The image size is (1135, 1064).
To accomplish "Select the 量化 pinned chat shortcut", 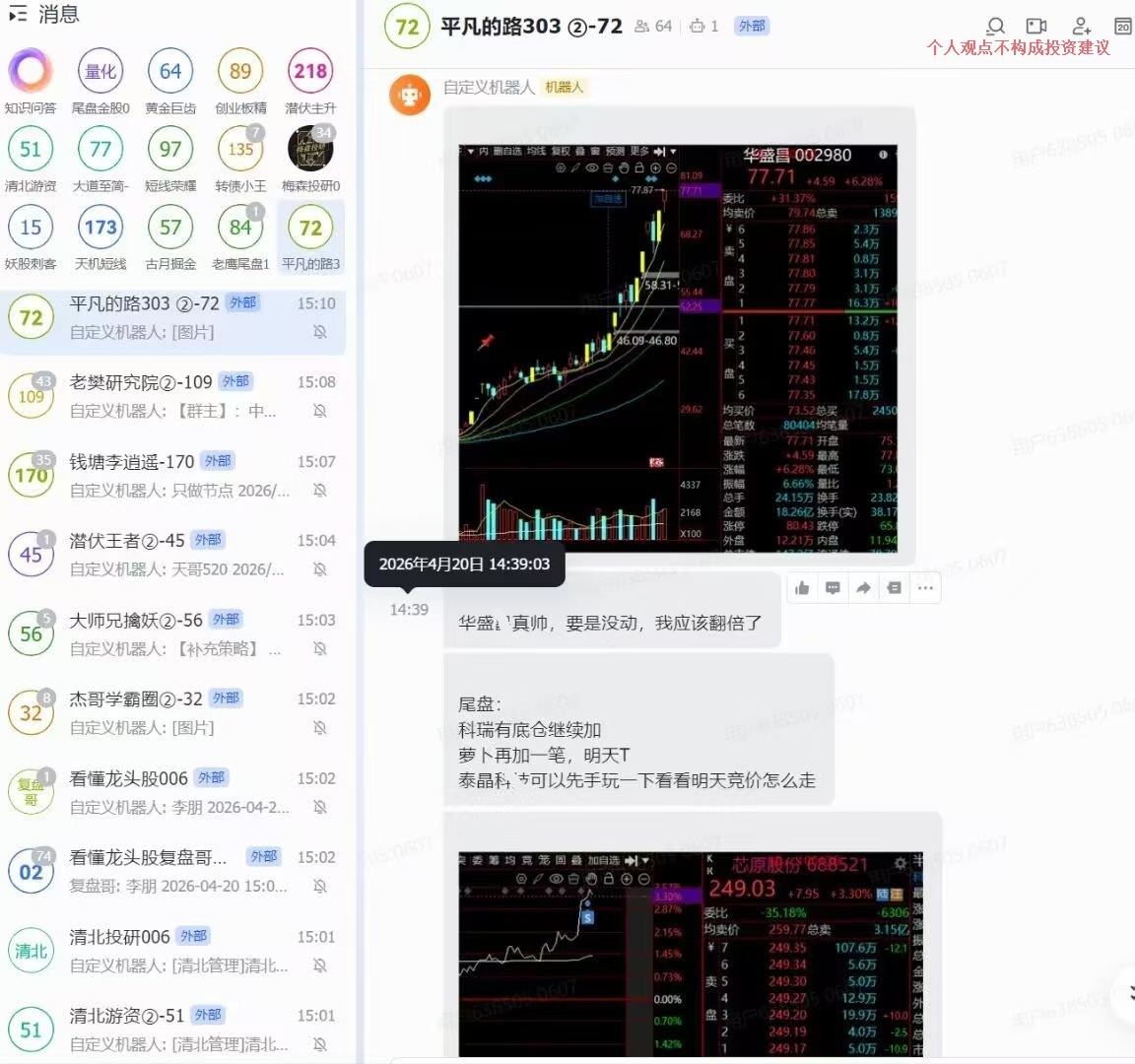I will (x=100, y=71).
